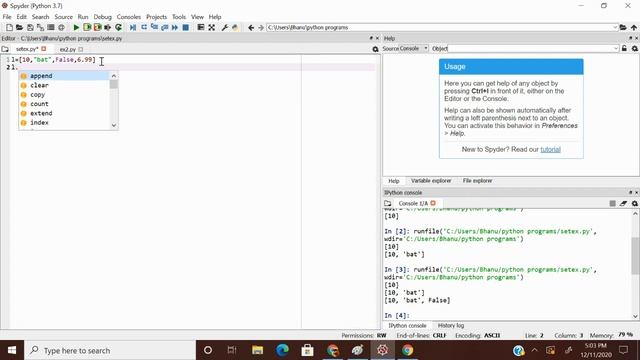Run current cell and advance
The height and width of the screenshot is (360, 640).
pos(98,27)
